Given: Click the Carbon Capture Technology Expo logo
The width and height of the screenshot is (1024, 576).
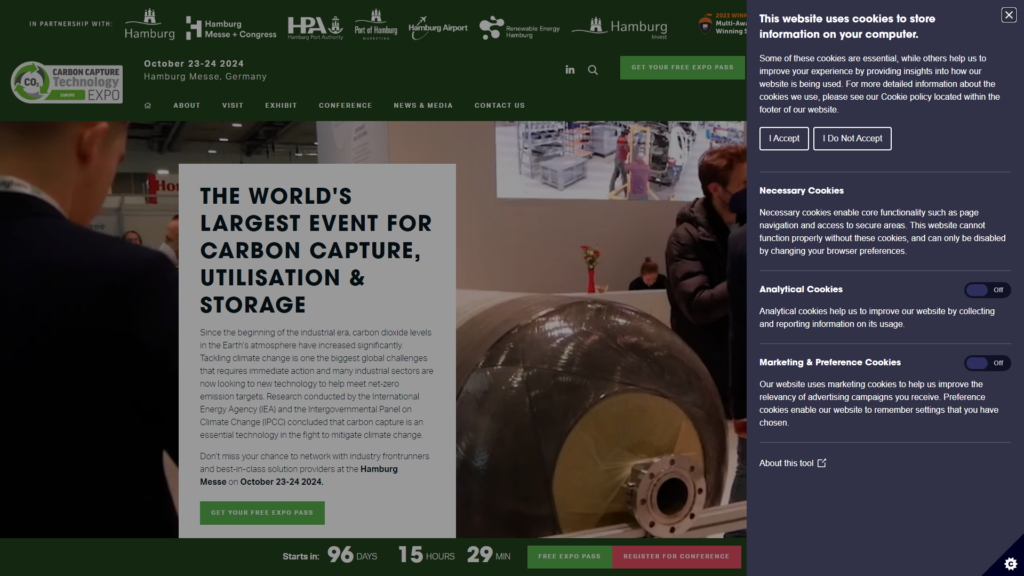Looking at the screenshot, I should click(67, 82).
